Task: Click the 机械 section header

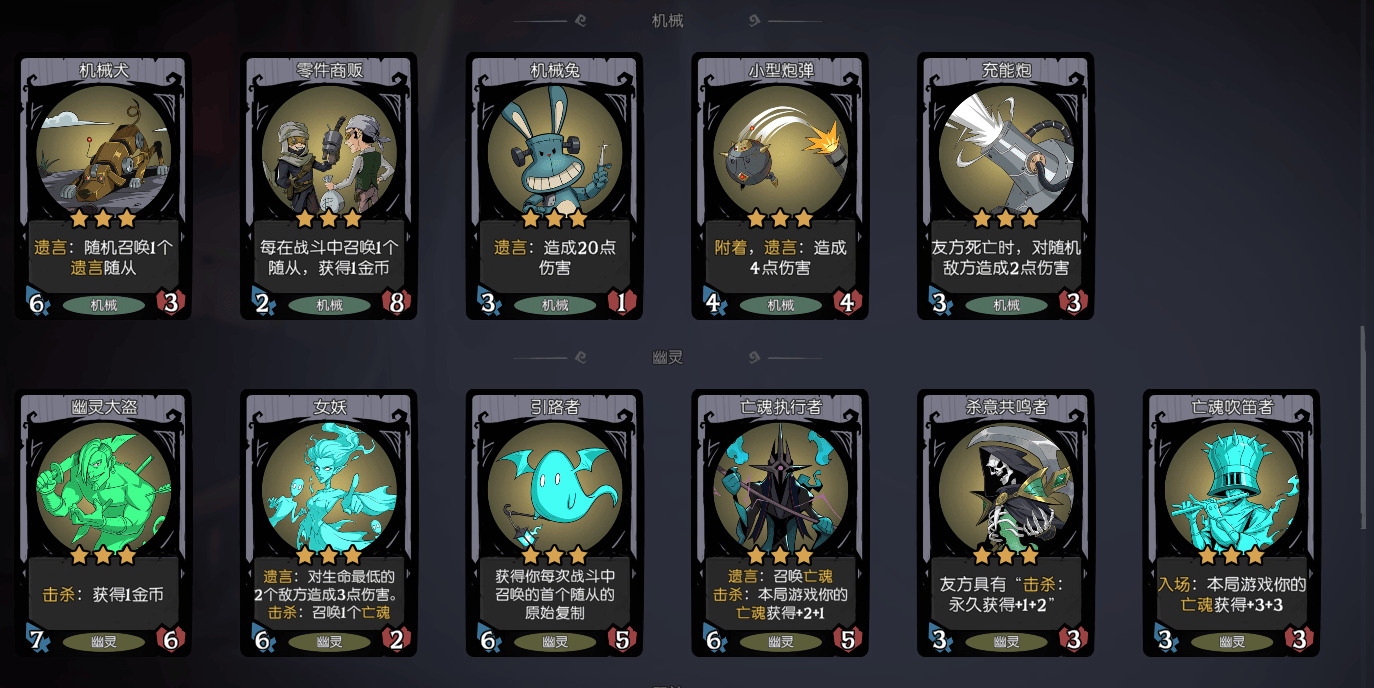Action: (x=667, y=20)
